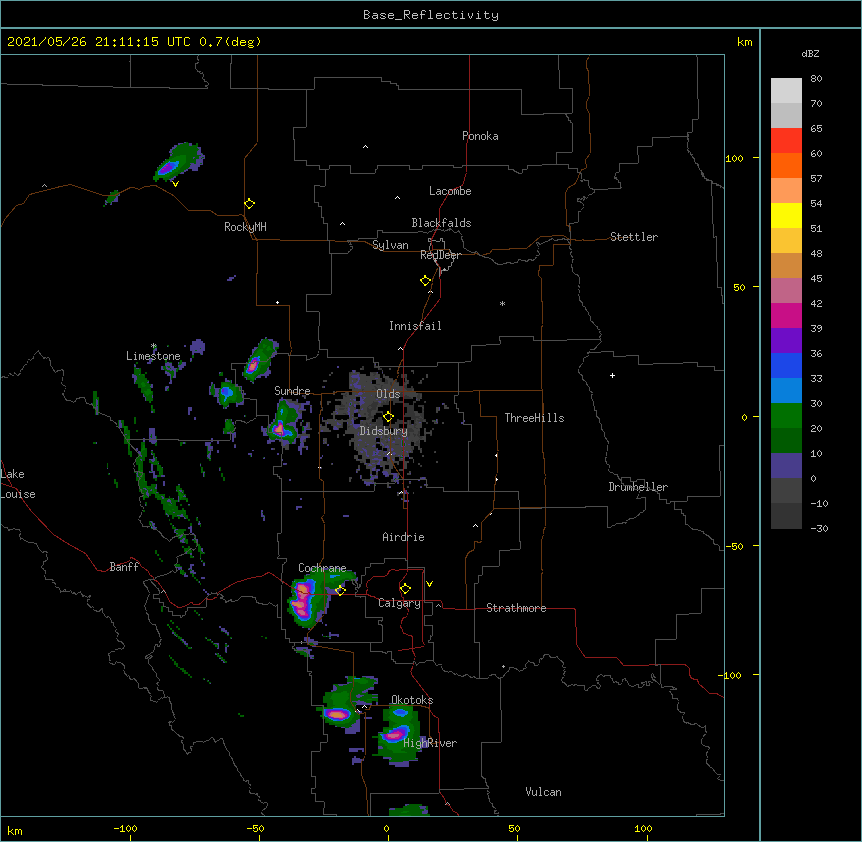Image resolution: width=862 pixels, height=842 pixels.
Task: Click the yellow marker near RockyMH
Action: tap(250, 204)
